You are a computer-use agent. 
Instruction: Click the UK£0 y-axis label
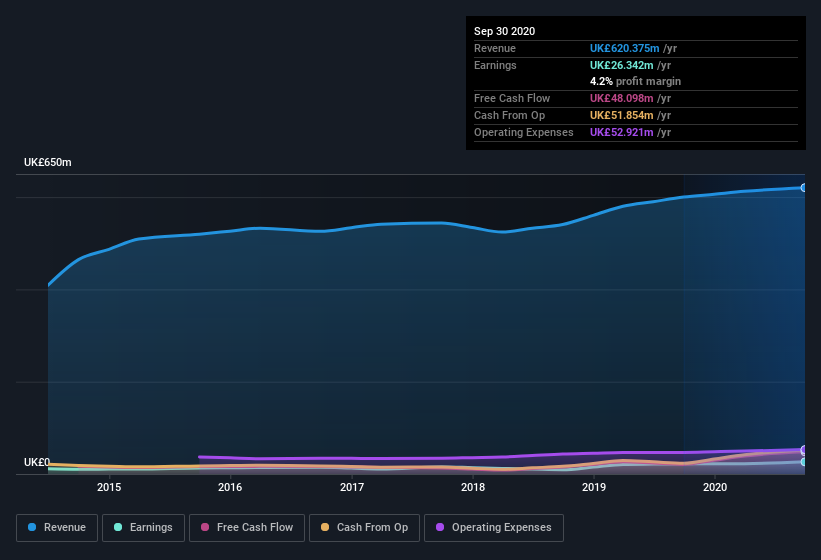pyautogui.click(x=37, y=462)
